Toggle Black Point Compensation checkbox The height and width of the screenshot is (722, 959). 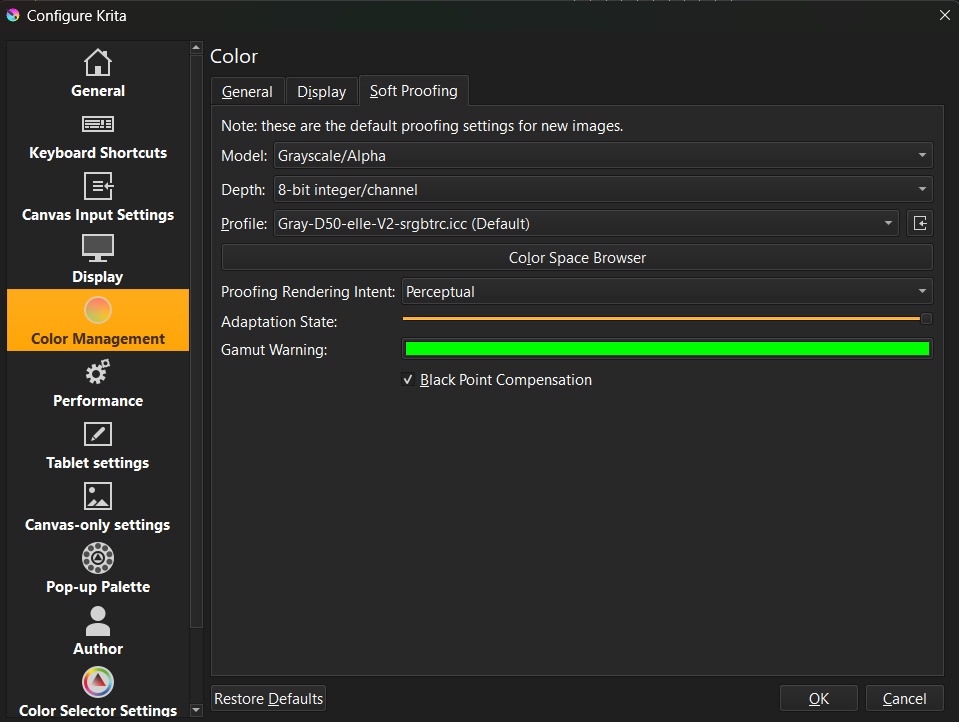click(408, 379)
